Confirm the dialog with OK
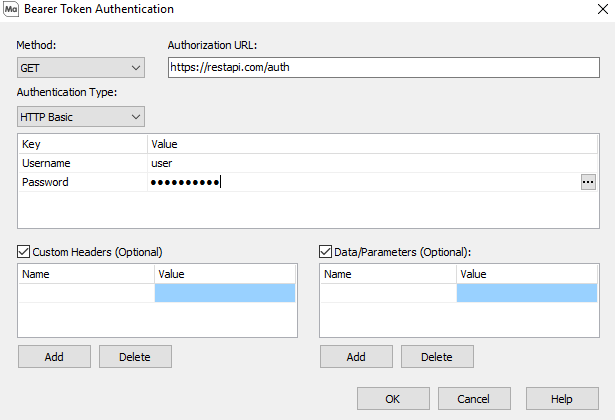Image resolution: width=615 pixels, height=420 pixels. pos(393,398)
